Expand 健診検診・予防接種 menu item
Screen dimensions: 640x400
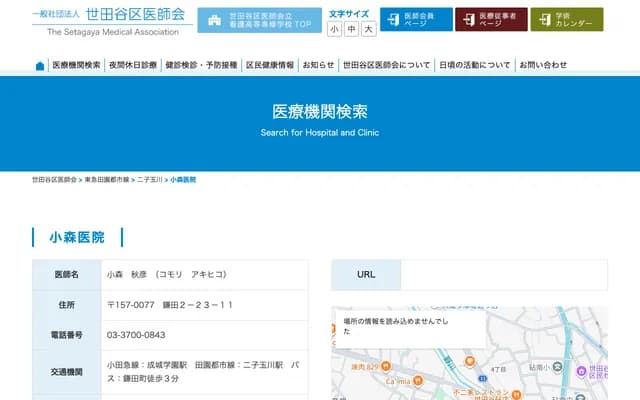click(x=201, y=65)
